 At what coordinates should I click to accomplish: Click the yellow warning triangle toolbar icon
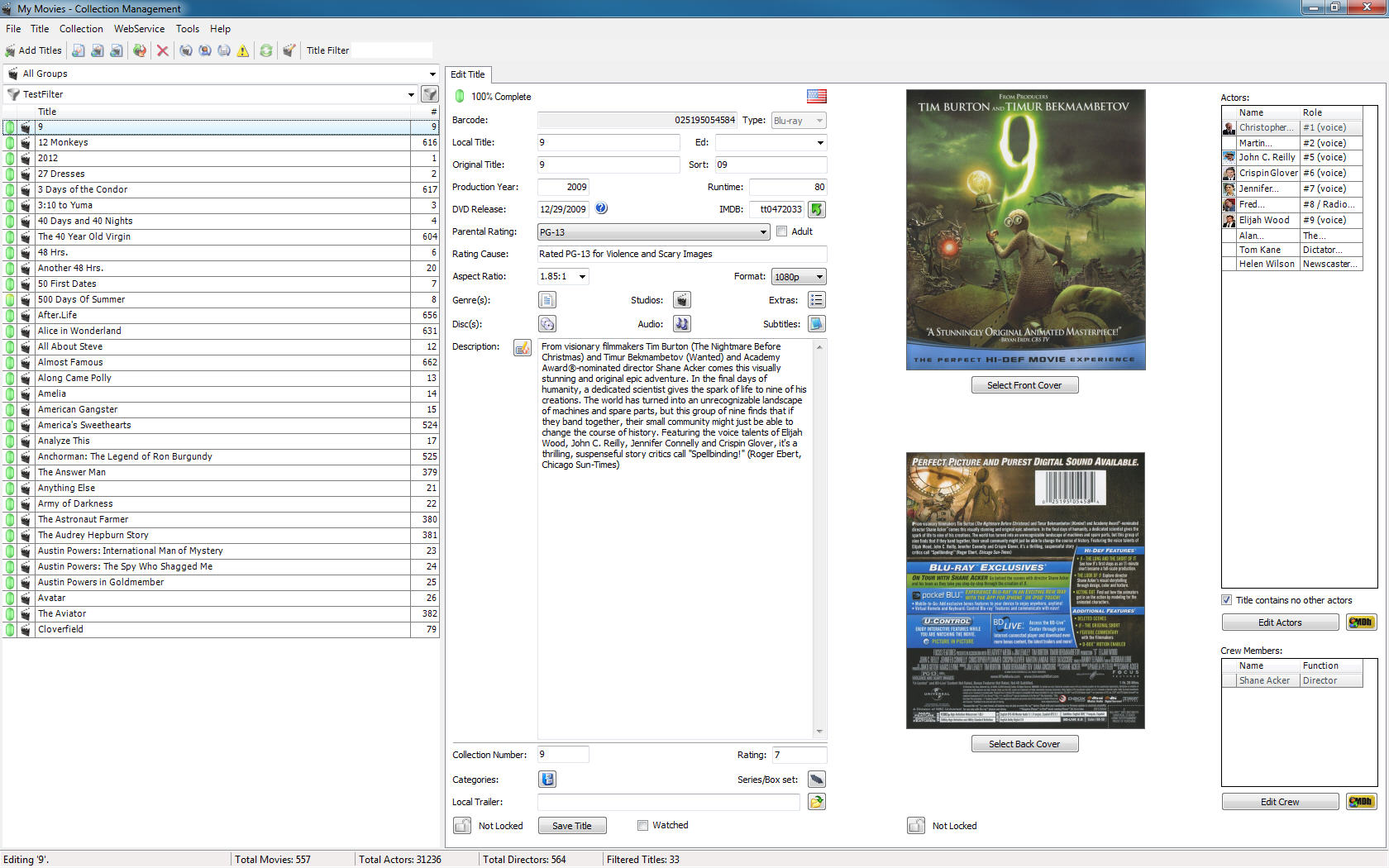coord(243,50)
